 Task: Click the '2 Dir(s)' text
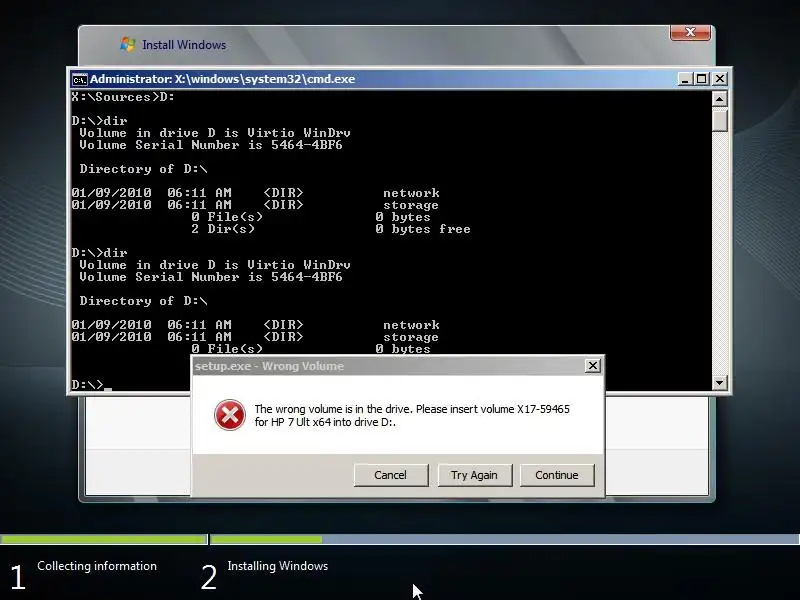click(x=223, y=229)
